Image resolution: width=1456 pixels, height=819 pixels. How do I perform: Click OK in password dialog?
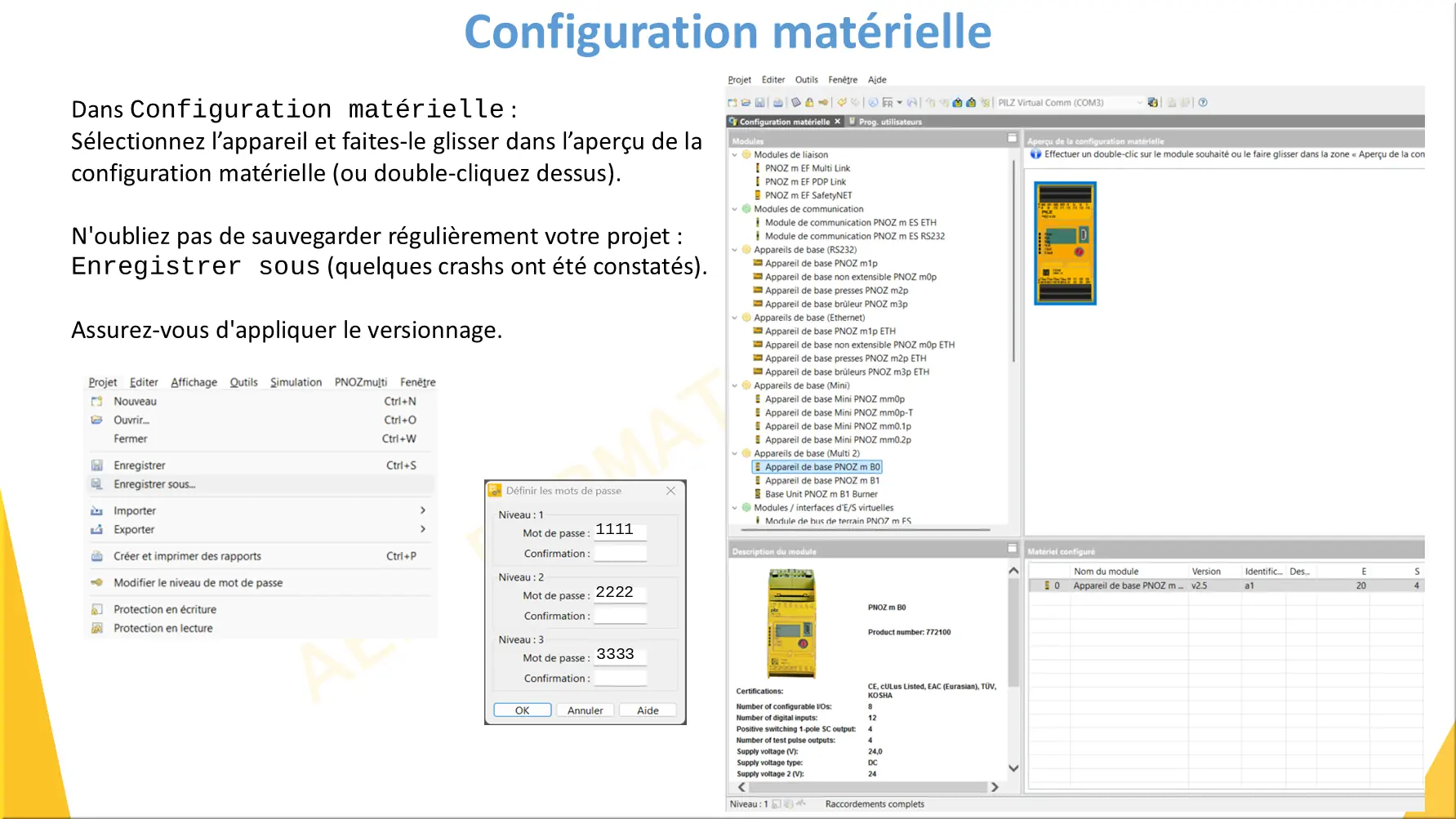point(523,710)
